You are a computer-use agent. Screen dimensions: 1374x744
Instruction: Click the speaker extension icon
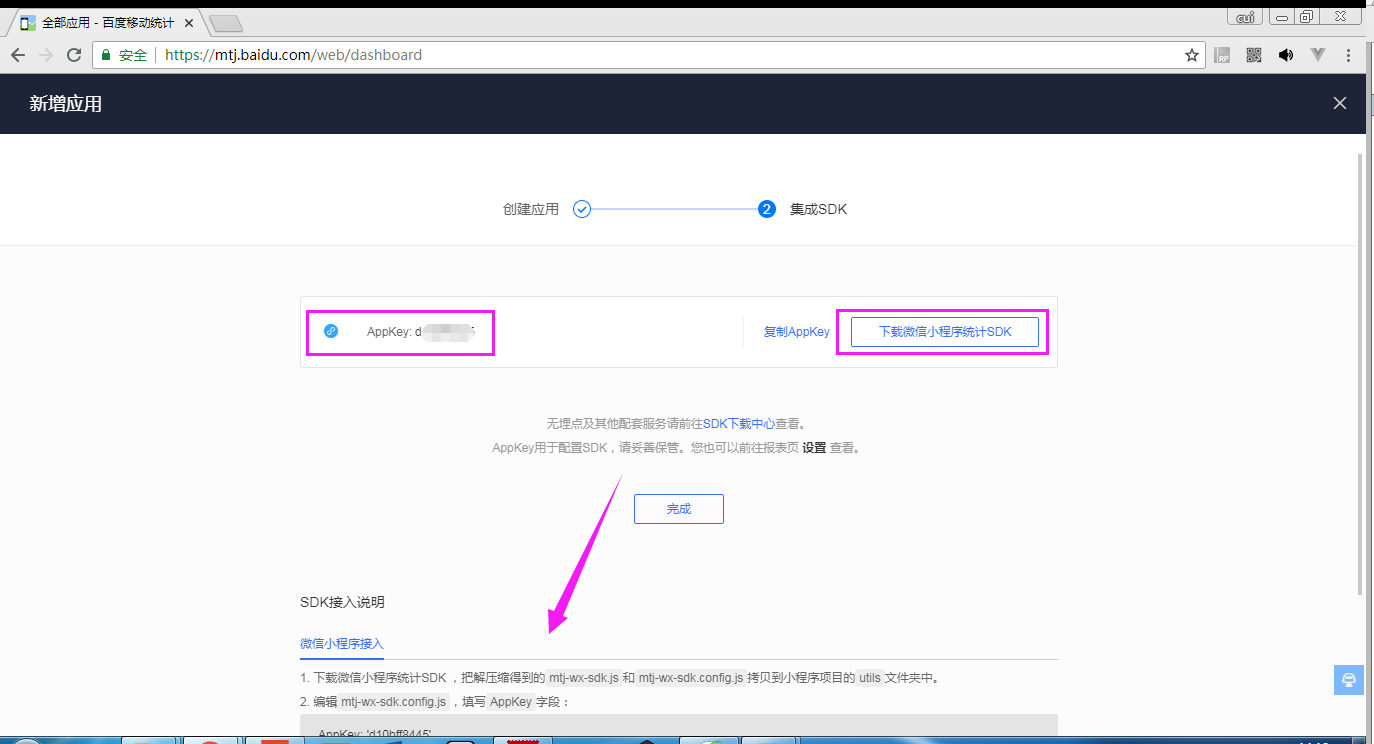click(1286, 55)
